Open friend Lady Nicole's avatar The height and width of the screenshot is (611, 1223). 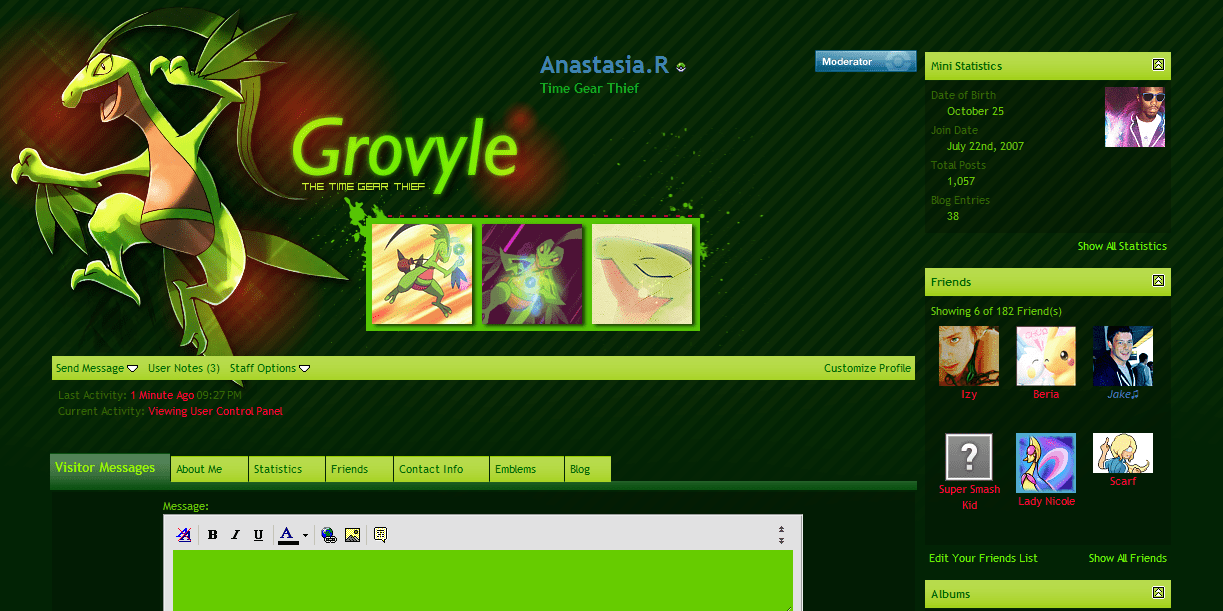[x=1046, y=463]
